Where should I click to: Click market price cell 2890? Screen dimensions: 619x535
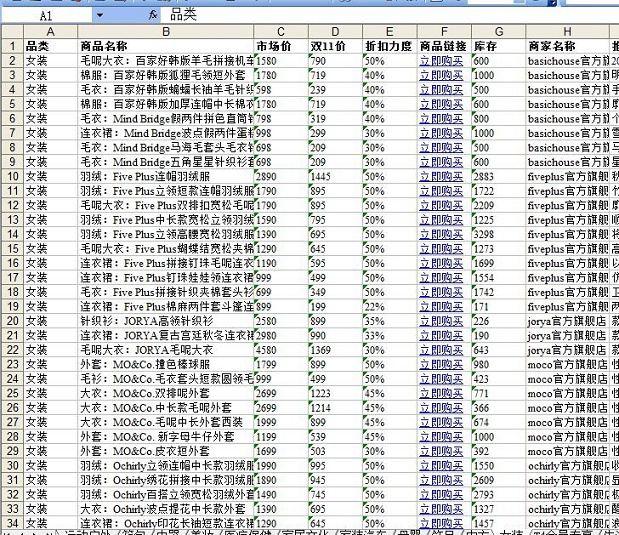pos(281,176)
